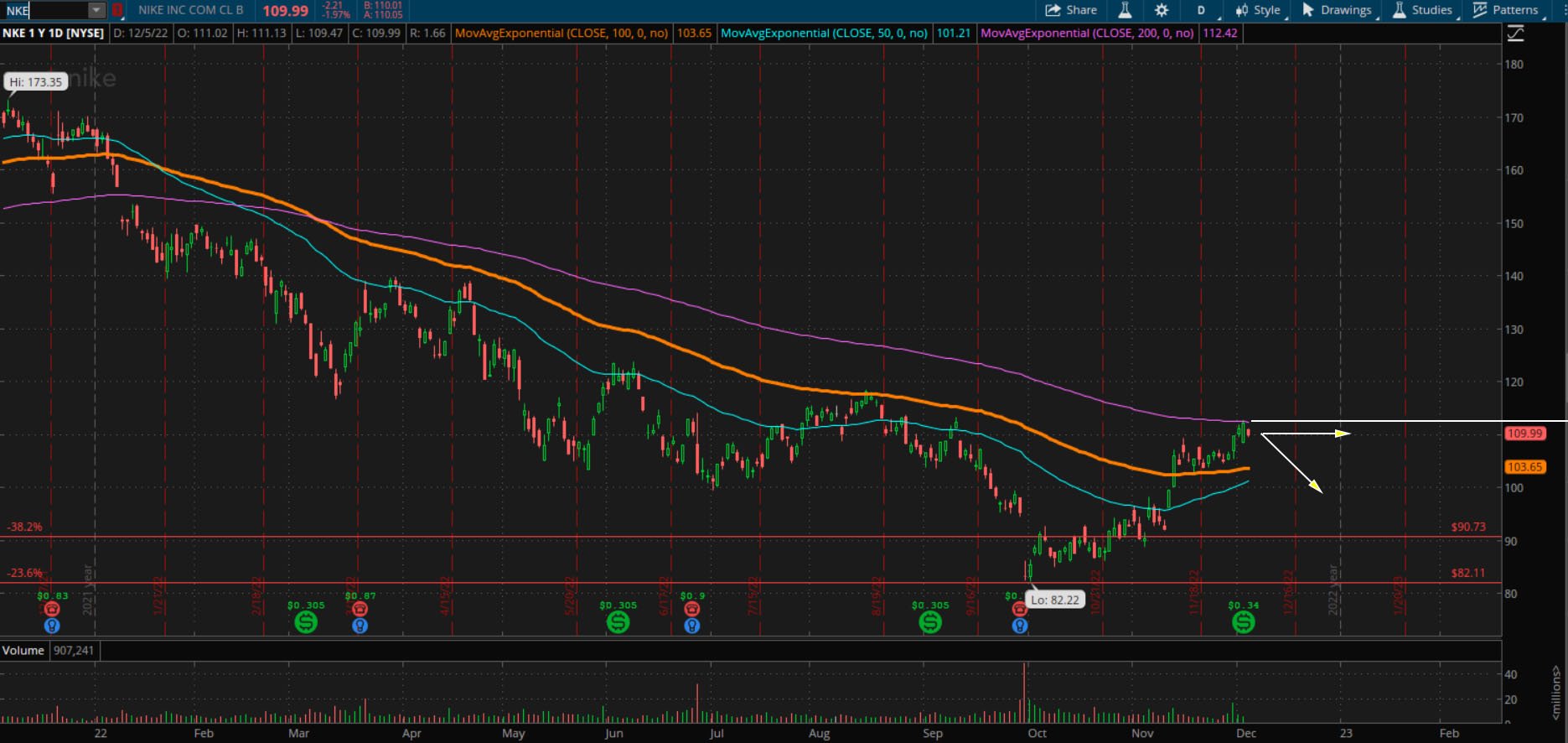The width and height of the screenshot is (1568, 743).
Task: Click the 907,241 volume value
Action: click(73, 650)
